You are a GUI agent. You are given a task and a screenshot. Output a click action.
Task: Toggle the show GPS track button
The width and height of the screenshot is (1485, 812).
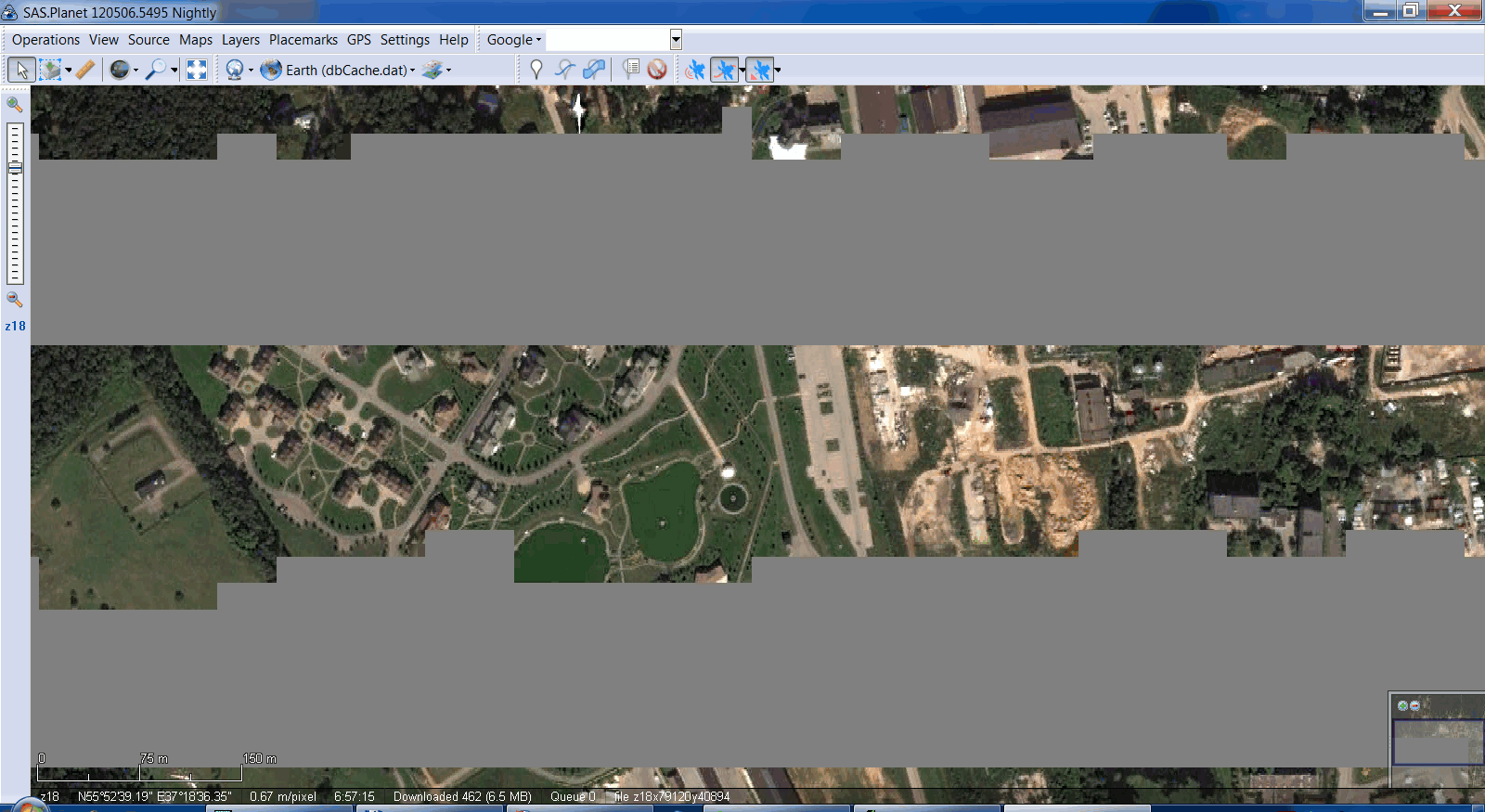[x=724, y=70]
